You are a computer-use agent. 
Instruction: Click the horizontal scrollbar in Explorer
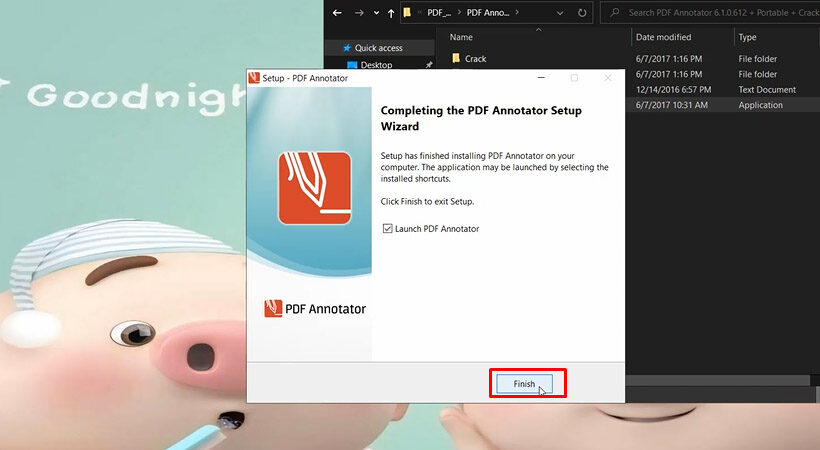718,380
